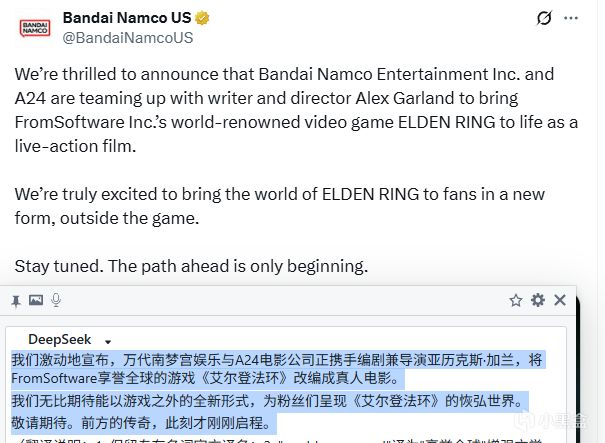Click the DeepSeek engine label
Image resolution: width=605 pixels, height=443 pixels.
tap(59, 340)
